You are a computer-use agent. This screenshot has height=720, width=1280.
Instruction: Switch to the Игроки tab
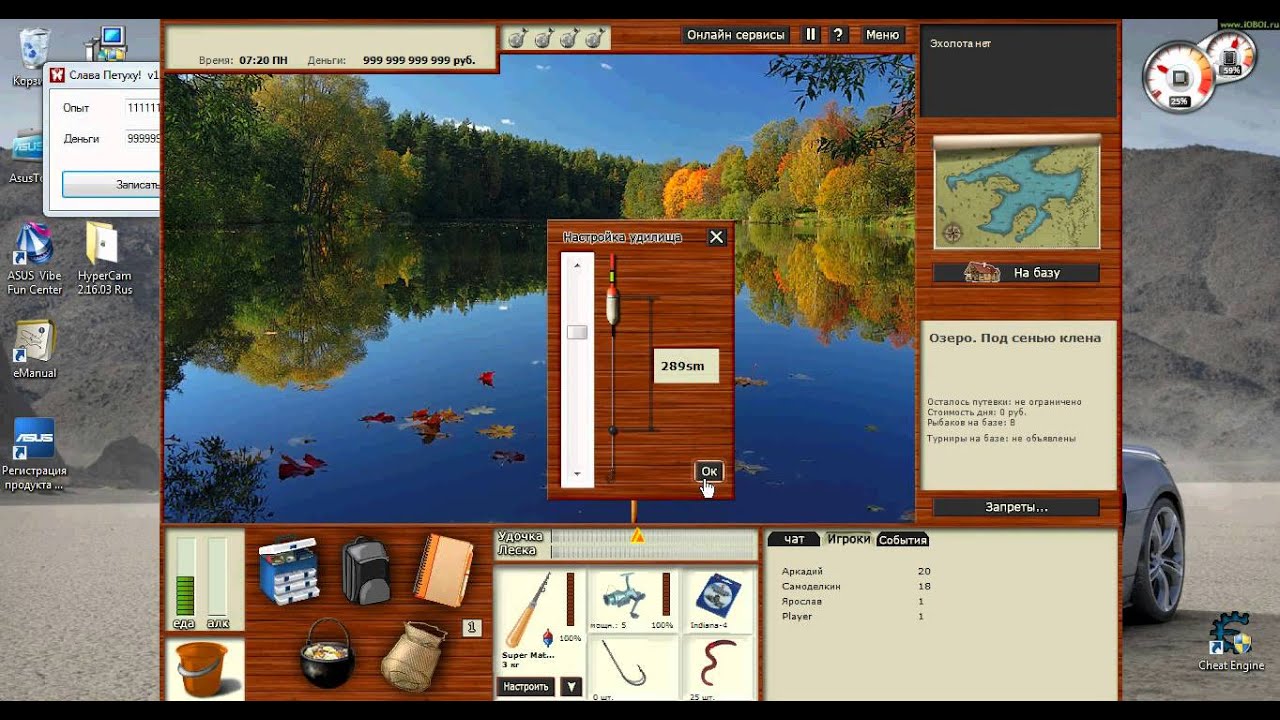tap(848, 539)
